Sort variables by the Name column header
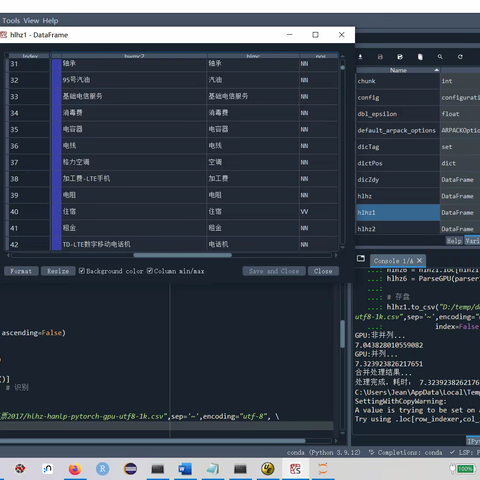 click(398, 70)
